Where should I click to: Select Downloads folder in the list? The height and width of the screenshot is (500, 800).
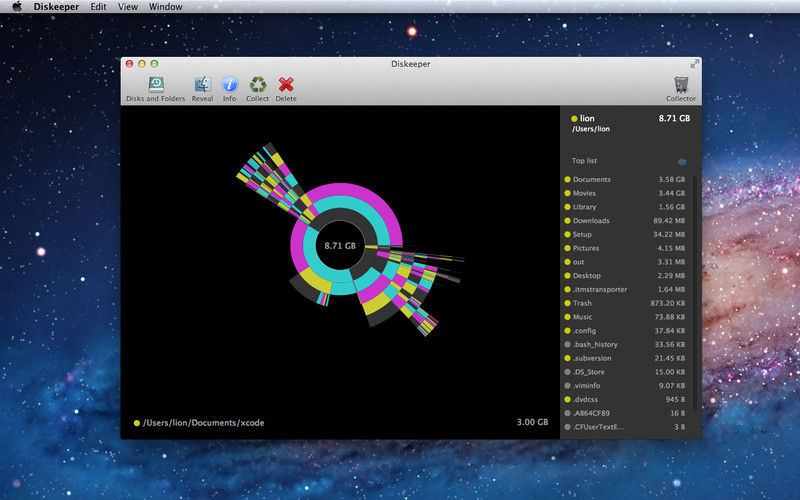coord(590,221)
